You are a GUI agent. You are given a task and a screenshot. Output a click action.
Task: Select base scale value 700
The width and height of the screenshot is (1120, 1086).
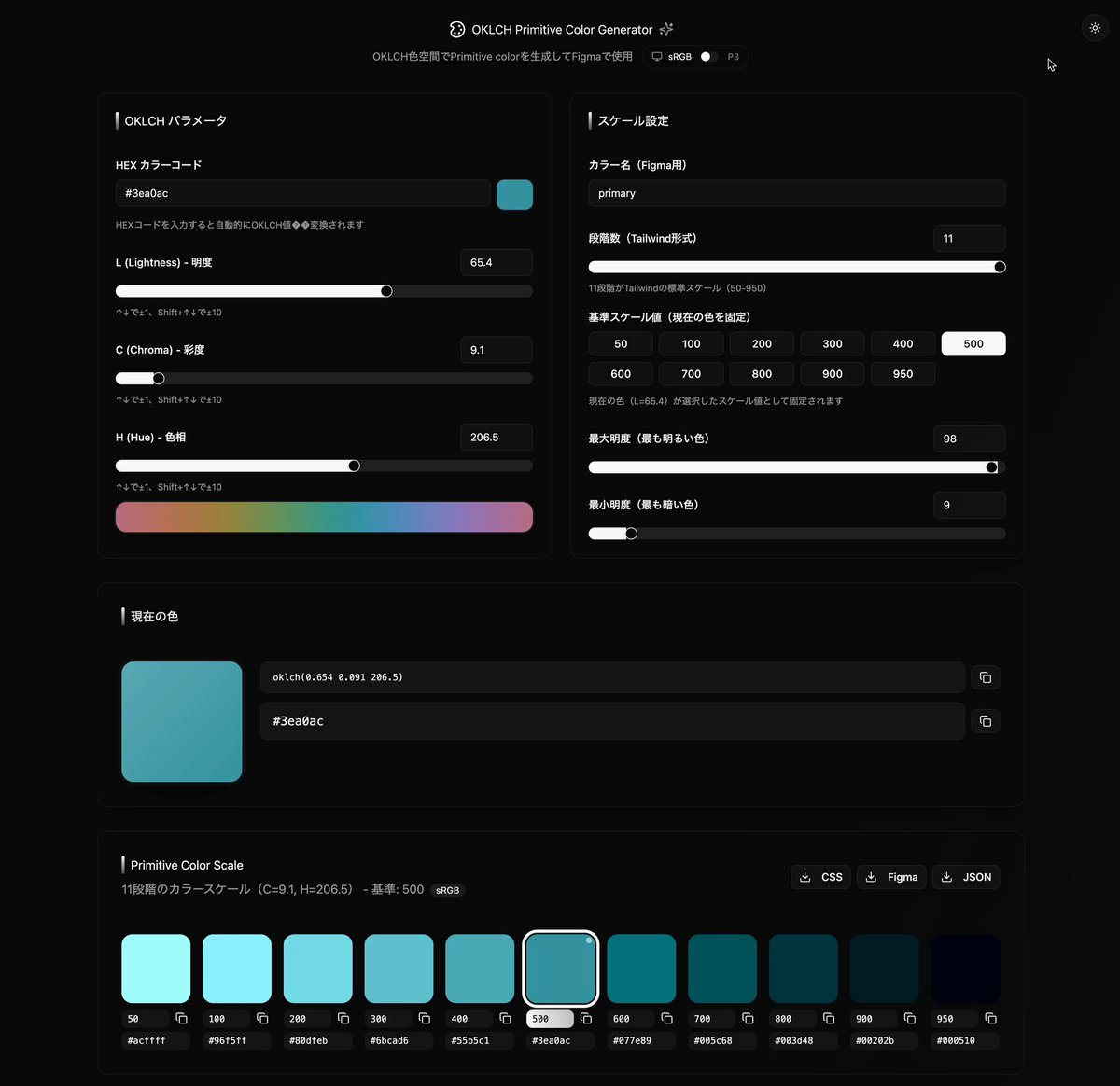coord(692,374)
